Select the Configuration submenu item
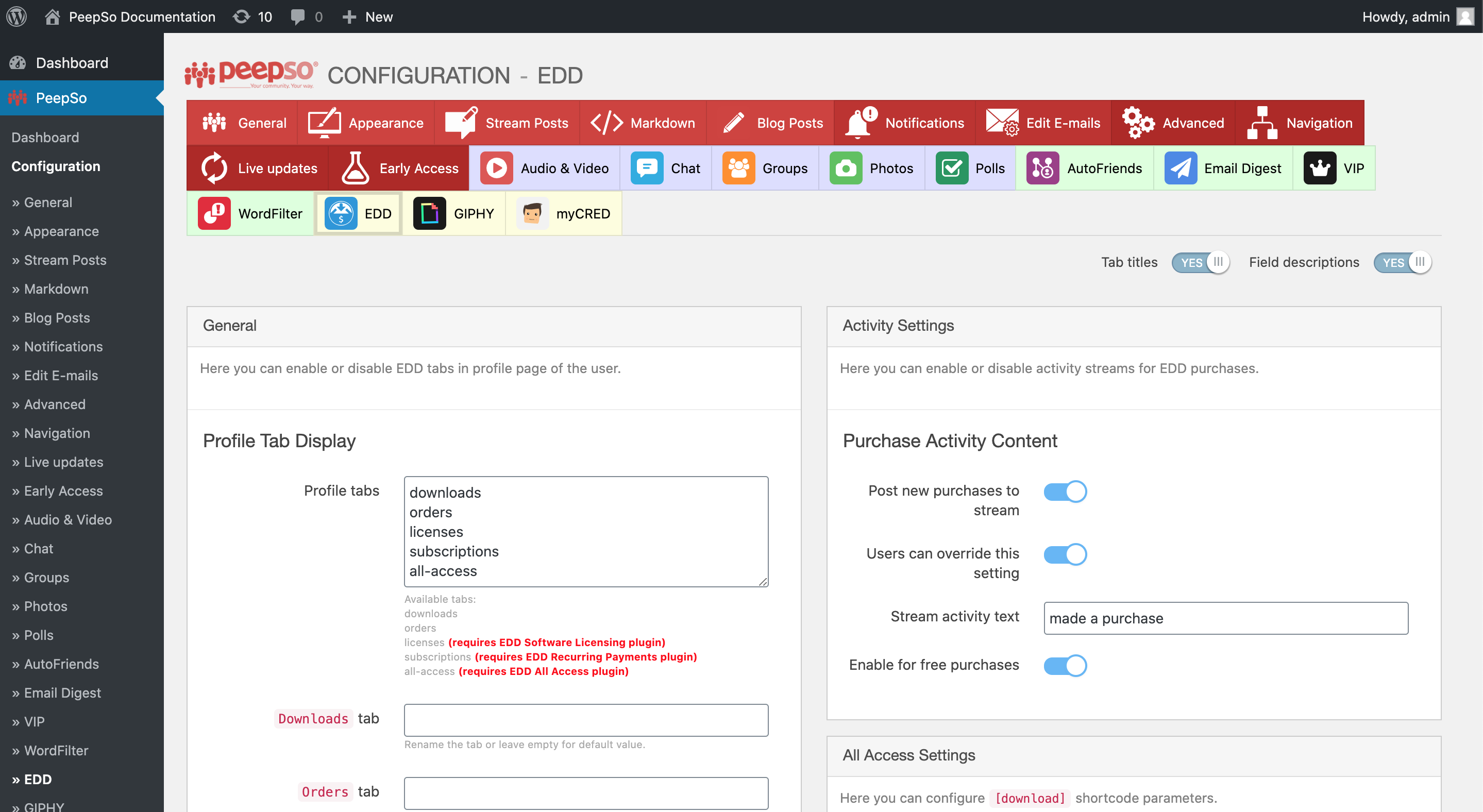Viewport: 1483px width, 812px height. 56,166
